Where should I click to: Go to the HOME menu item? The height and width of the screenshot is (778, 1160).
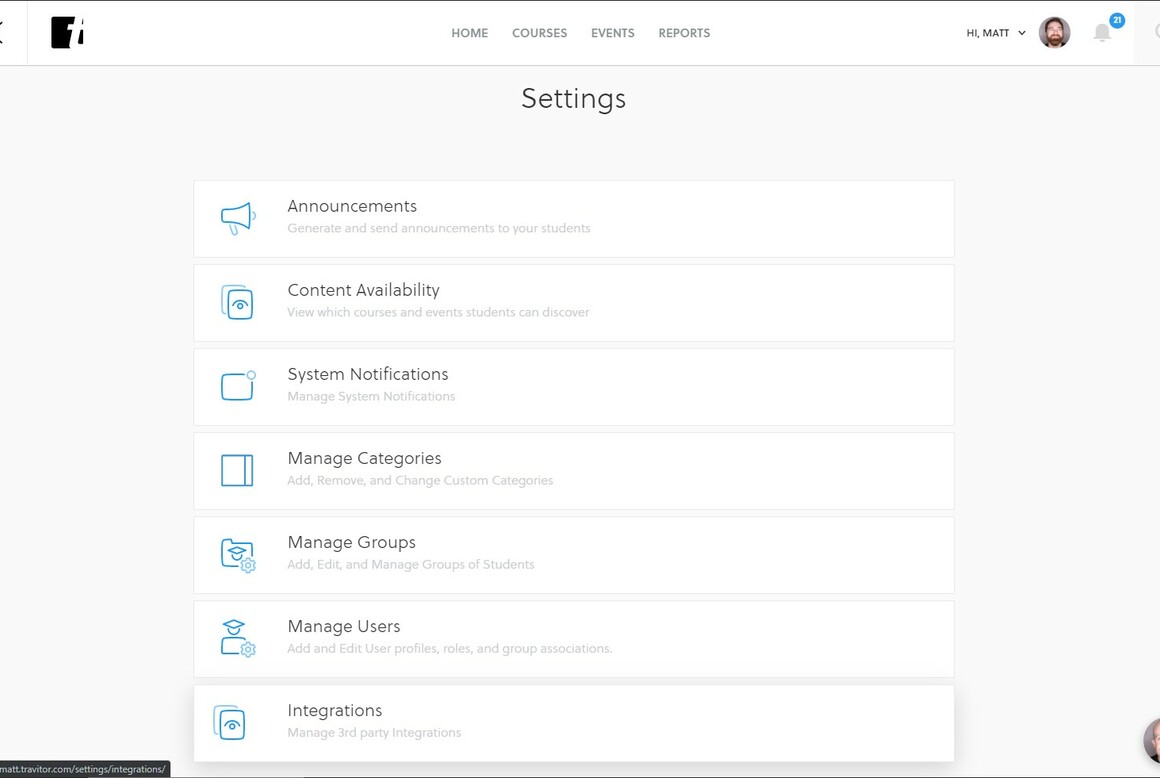tap(470, 33)
